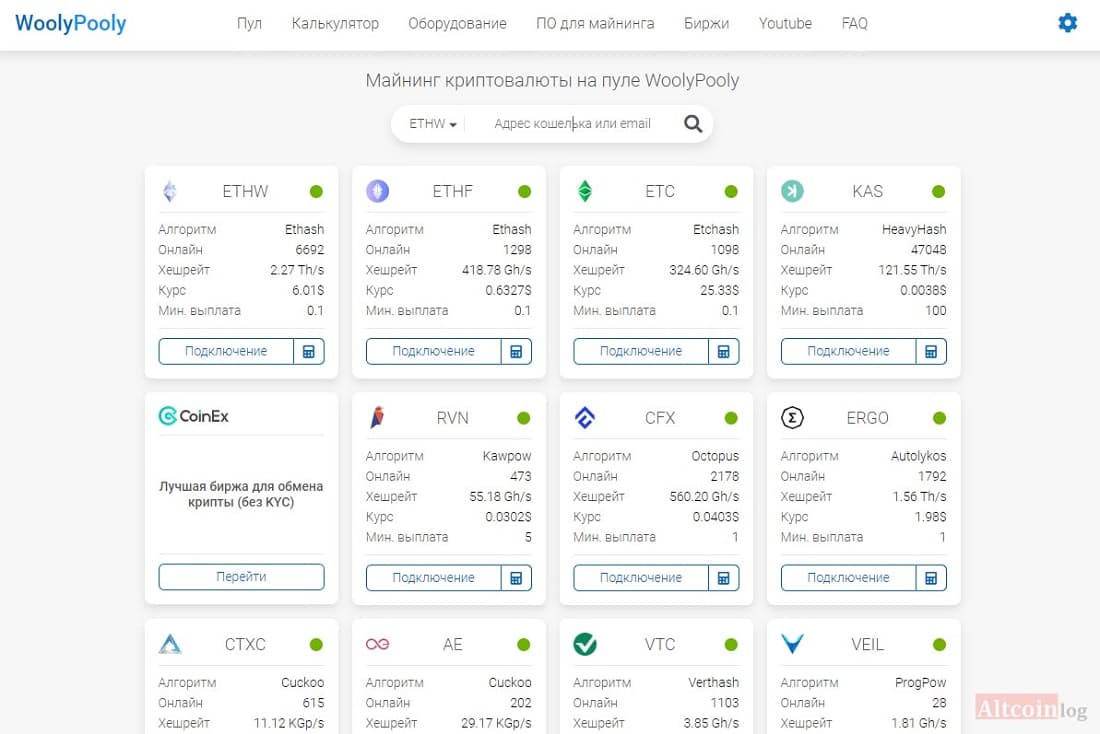
Task: Open the Пул menu item
Action: click(x=249, y=23)
